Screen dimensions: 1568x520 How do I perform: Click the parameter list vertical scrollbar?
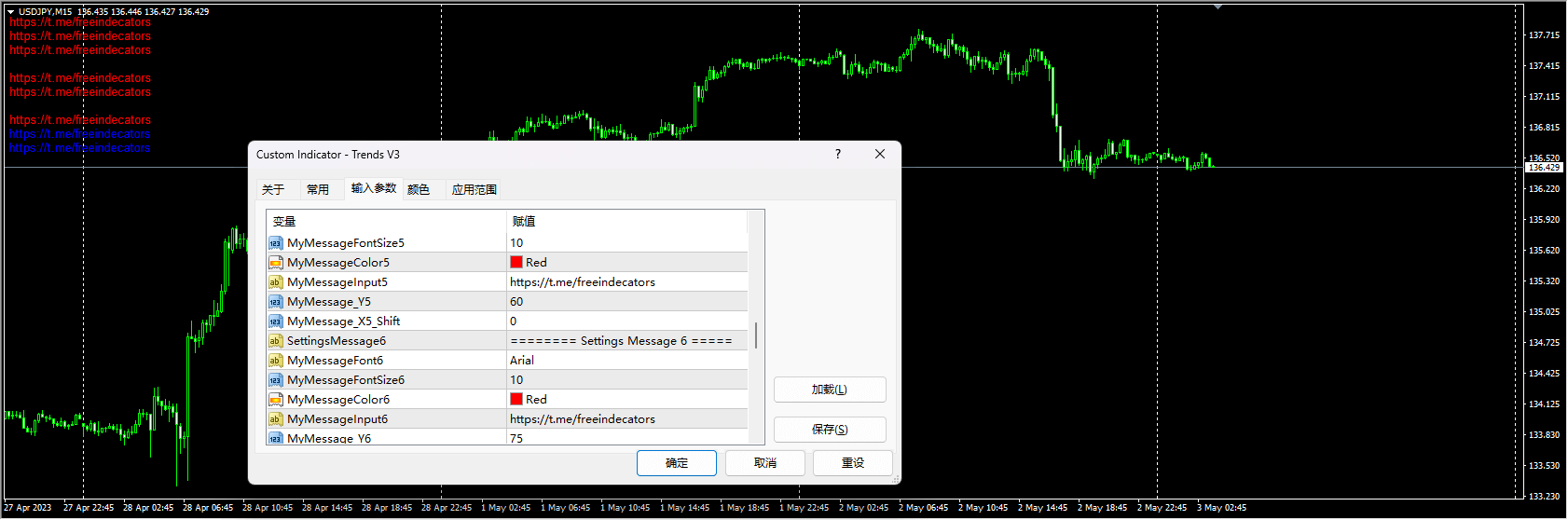(x=756, y=335)
